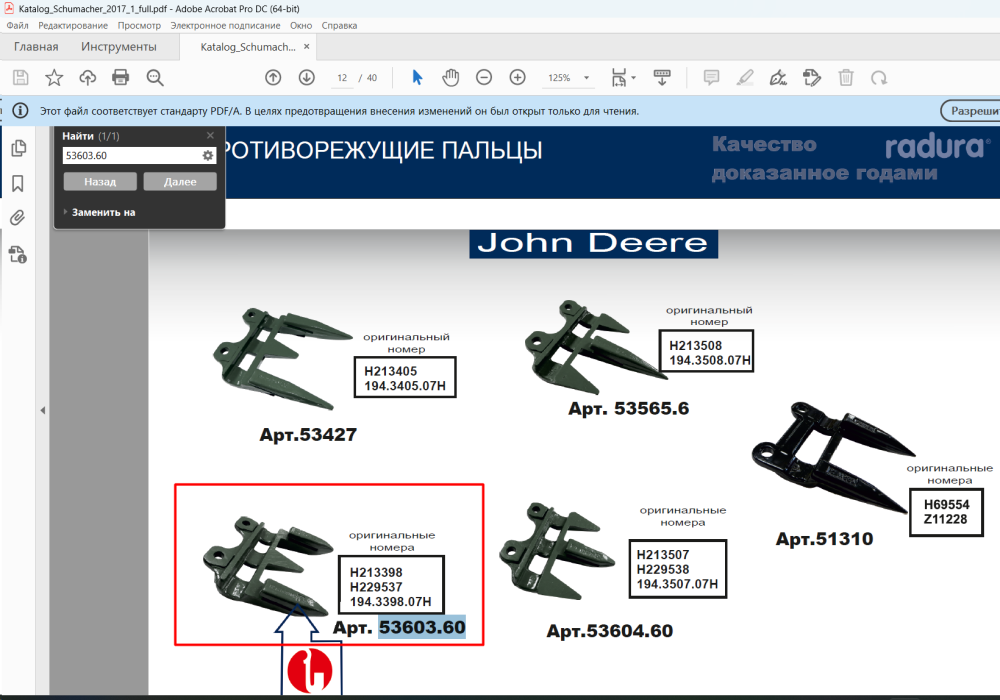Viewport: 1000px width, 700px height.
Task: Zoom in with plus icon
Action: point(518,78)
